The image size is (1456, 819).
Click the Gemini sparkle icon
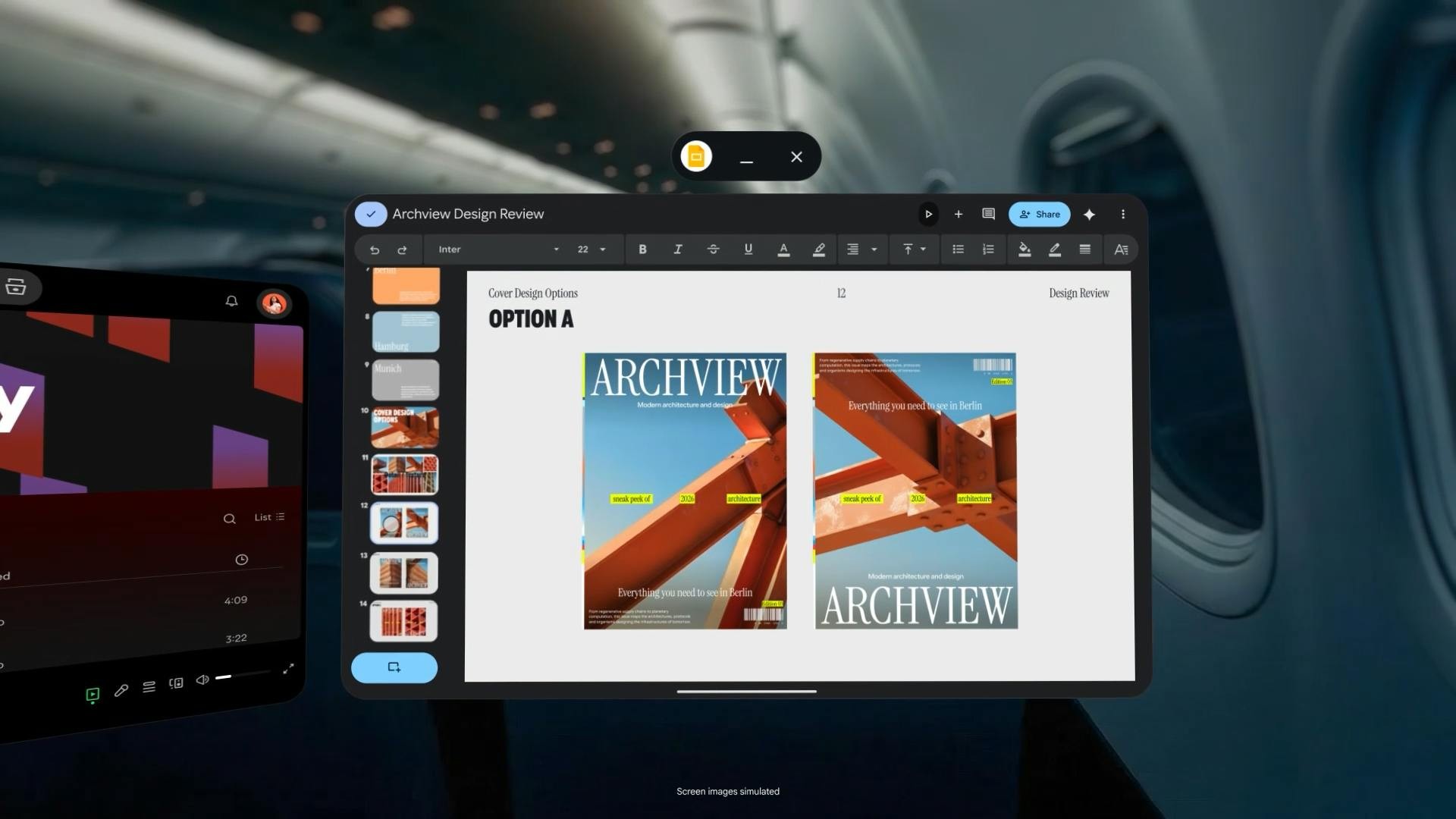click(1089, 215)
